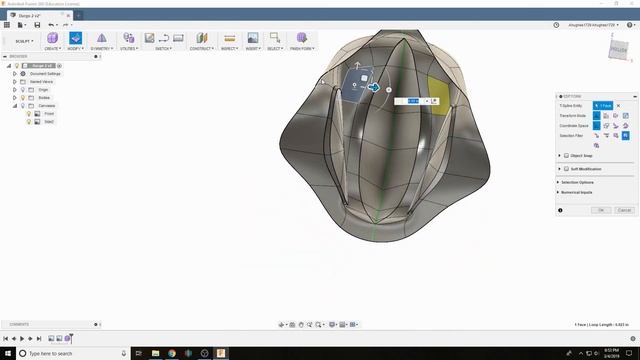Expand Named Views tree node
The image size is (640, 360).
pos(15,82)
